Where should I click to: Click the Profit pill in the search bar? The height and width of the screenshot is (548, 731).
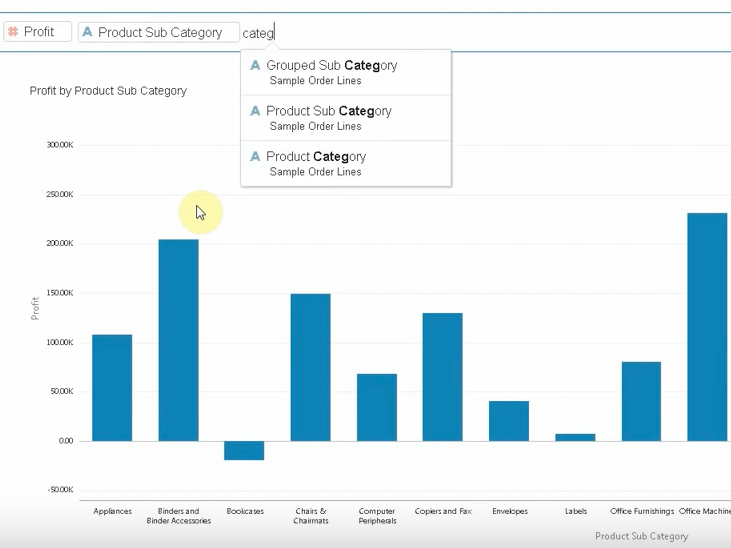coord(38,32)
